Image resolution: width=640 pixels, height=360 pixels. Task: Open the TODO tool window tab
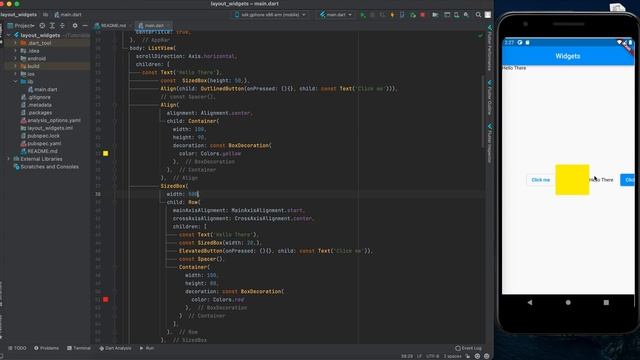click(x=17, y=348)
